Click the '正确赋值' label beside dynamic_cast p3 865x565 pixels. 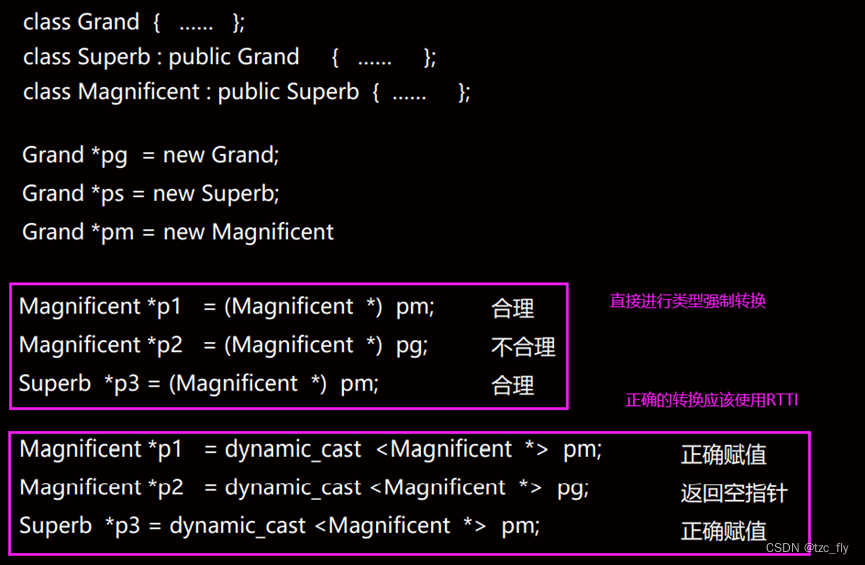(723, 531)
